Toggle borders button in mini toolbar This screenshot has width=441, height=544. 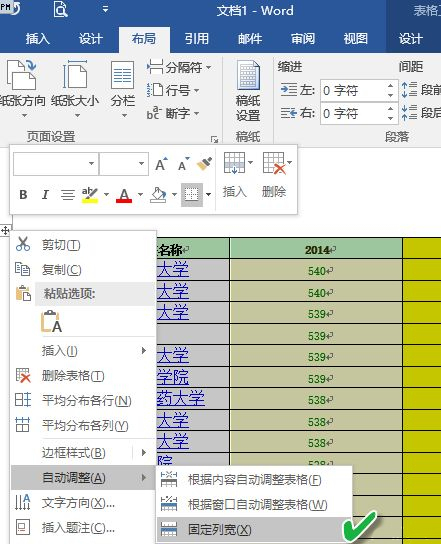click(192, 195)
